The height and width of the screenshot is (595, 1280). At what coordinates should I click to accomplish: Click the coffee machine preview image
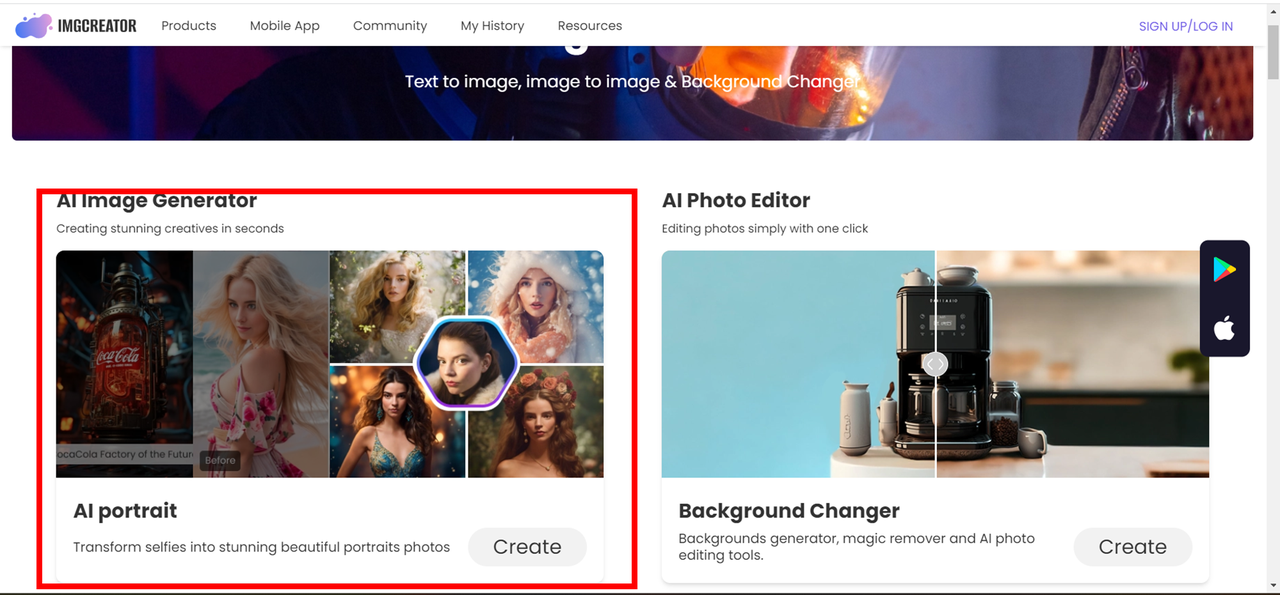(935, 364)
